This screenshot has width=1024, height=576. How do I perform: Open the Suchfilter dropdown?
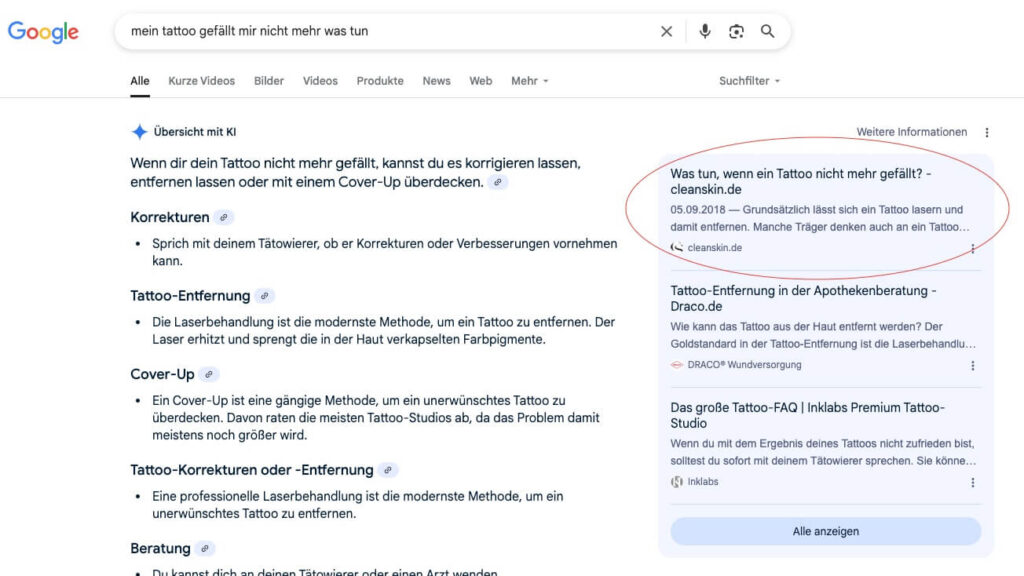pyautogui.click(x=749, y=81)
